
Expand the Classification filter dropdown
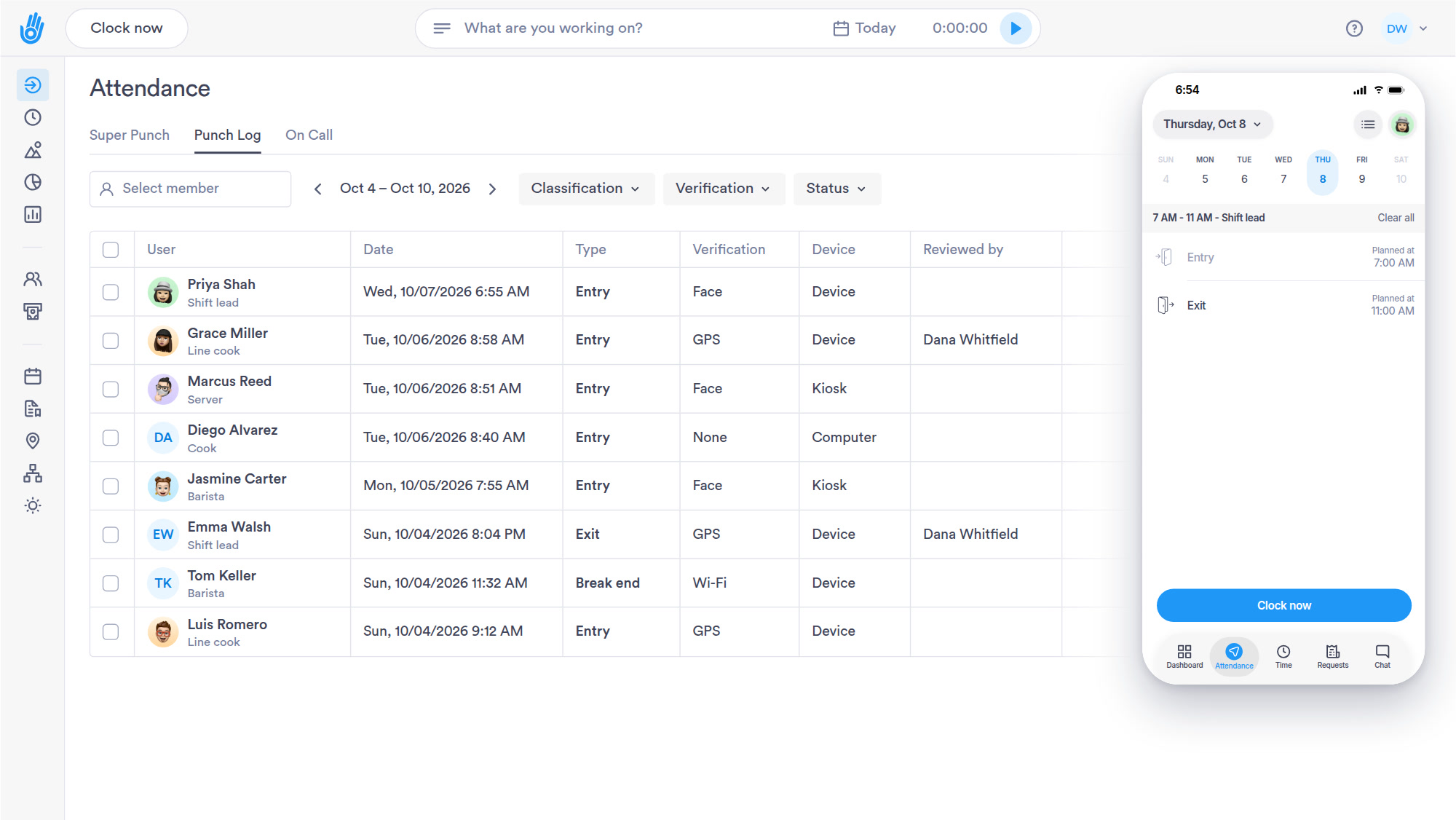pos(586,189)
